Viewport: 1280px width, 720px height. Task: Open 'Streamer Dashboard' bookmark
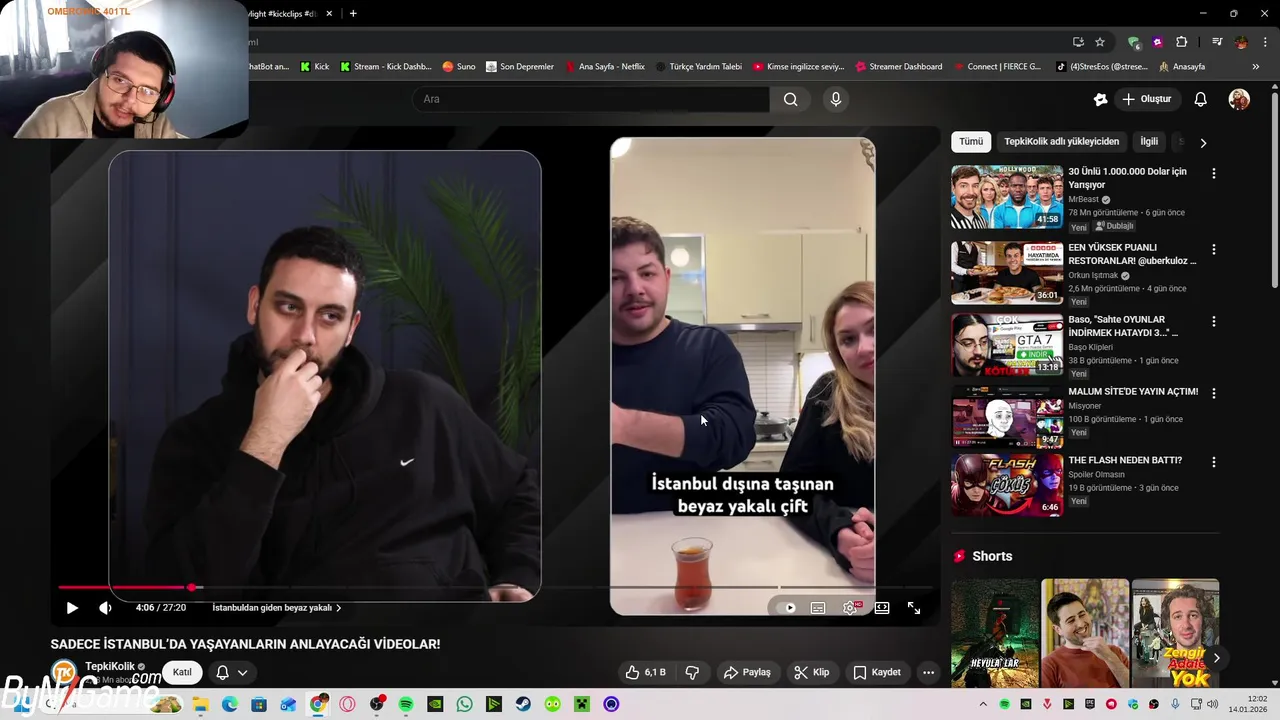[899, 66]
